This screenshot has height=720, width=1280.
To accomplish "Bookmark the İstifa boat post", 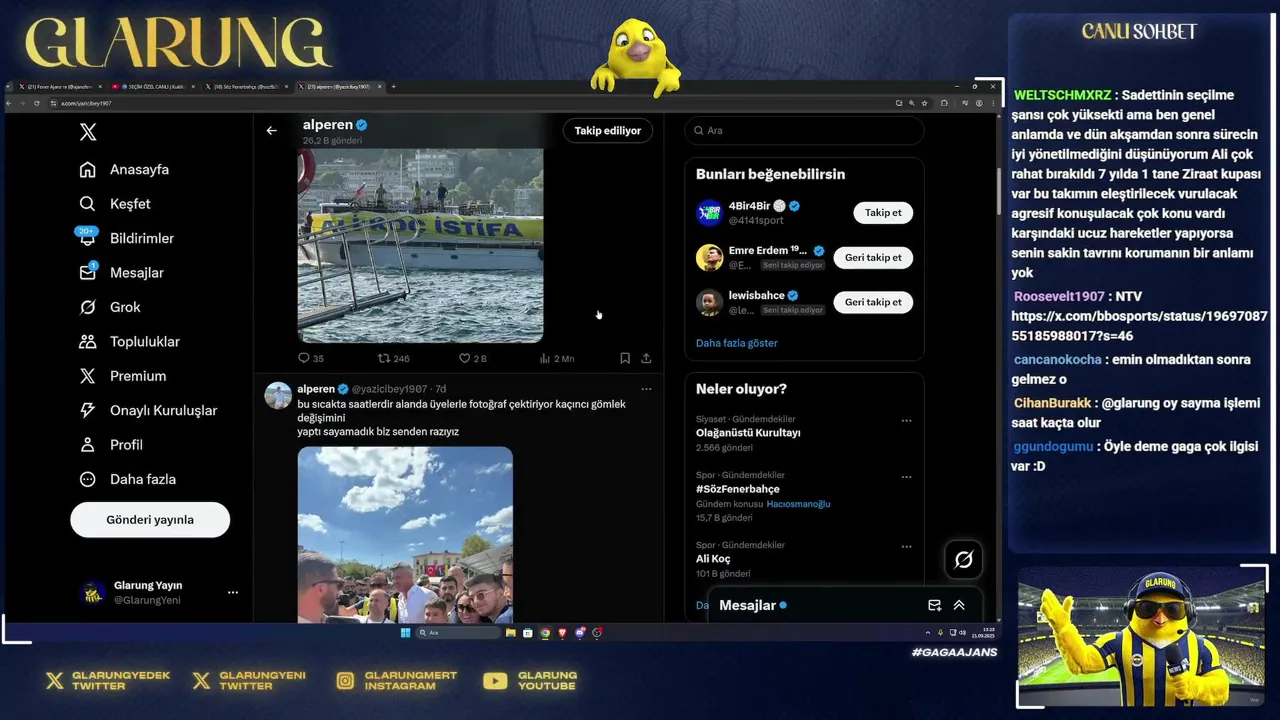I will tap(625, 358).
